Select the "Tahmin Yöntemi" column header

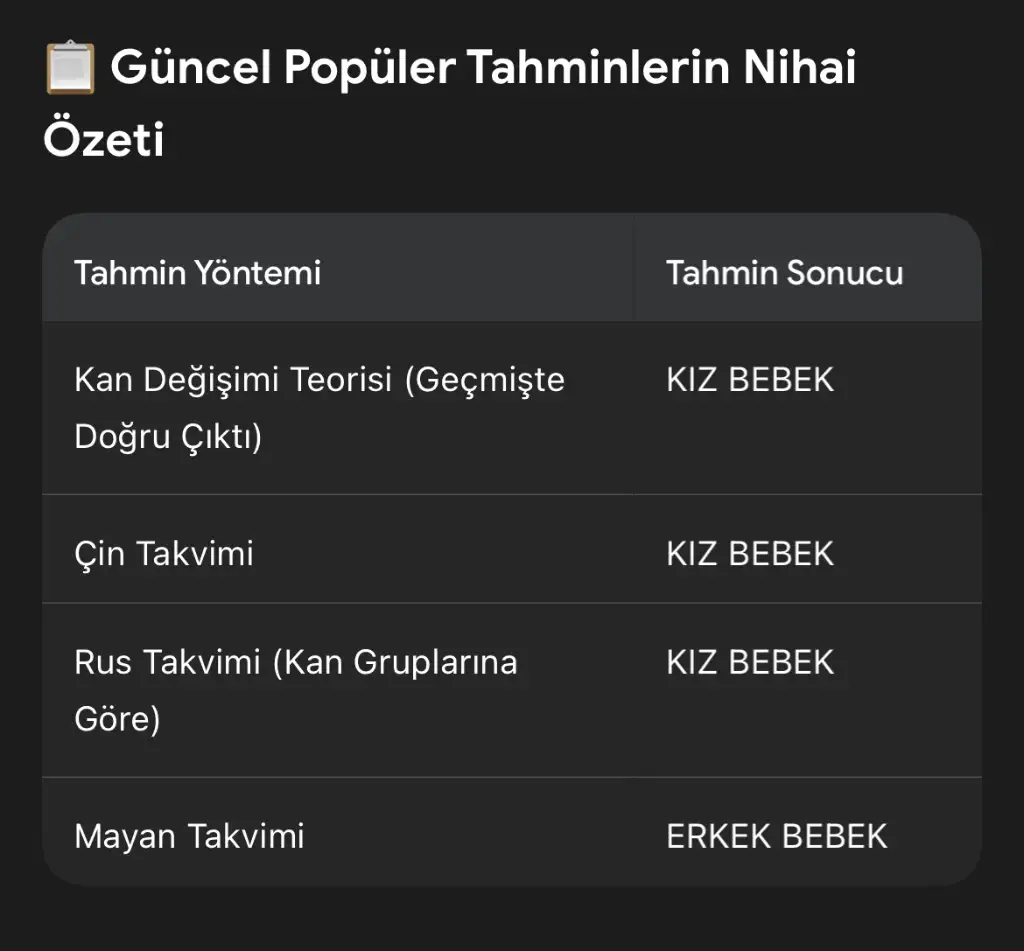click(x=197, y=272)
